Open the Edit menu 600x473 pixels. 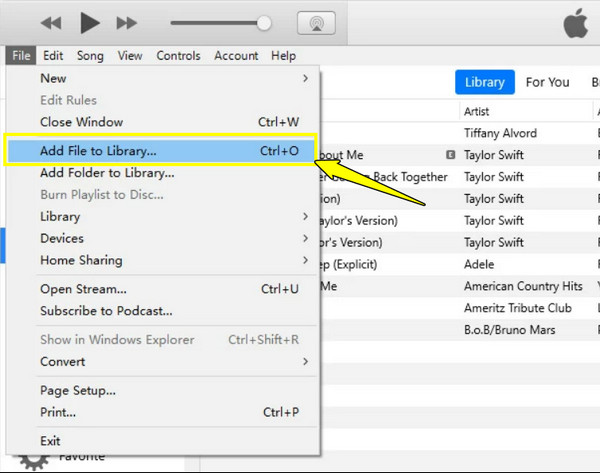tap(53, 56)
